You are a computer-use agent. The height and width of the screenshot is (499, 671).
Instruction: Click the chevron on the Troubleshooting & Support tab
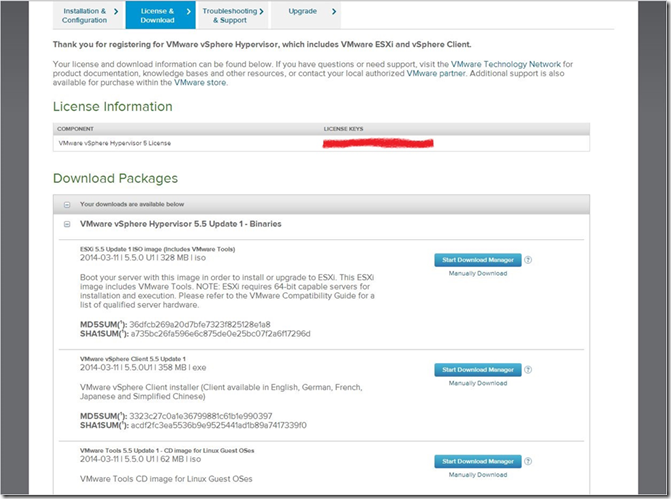point(261,12)
